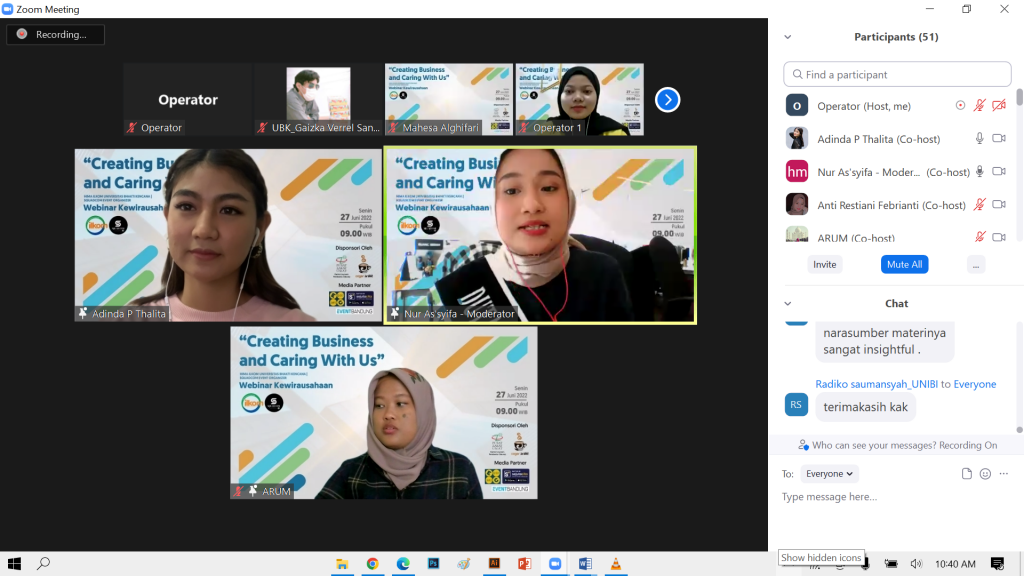Click the hm avatar for Nur As'syifa
This screenshot has height=576, width=1024.
tap(797, 171)
